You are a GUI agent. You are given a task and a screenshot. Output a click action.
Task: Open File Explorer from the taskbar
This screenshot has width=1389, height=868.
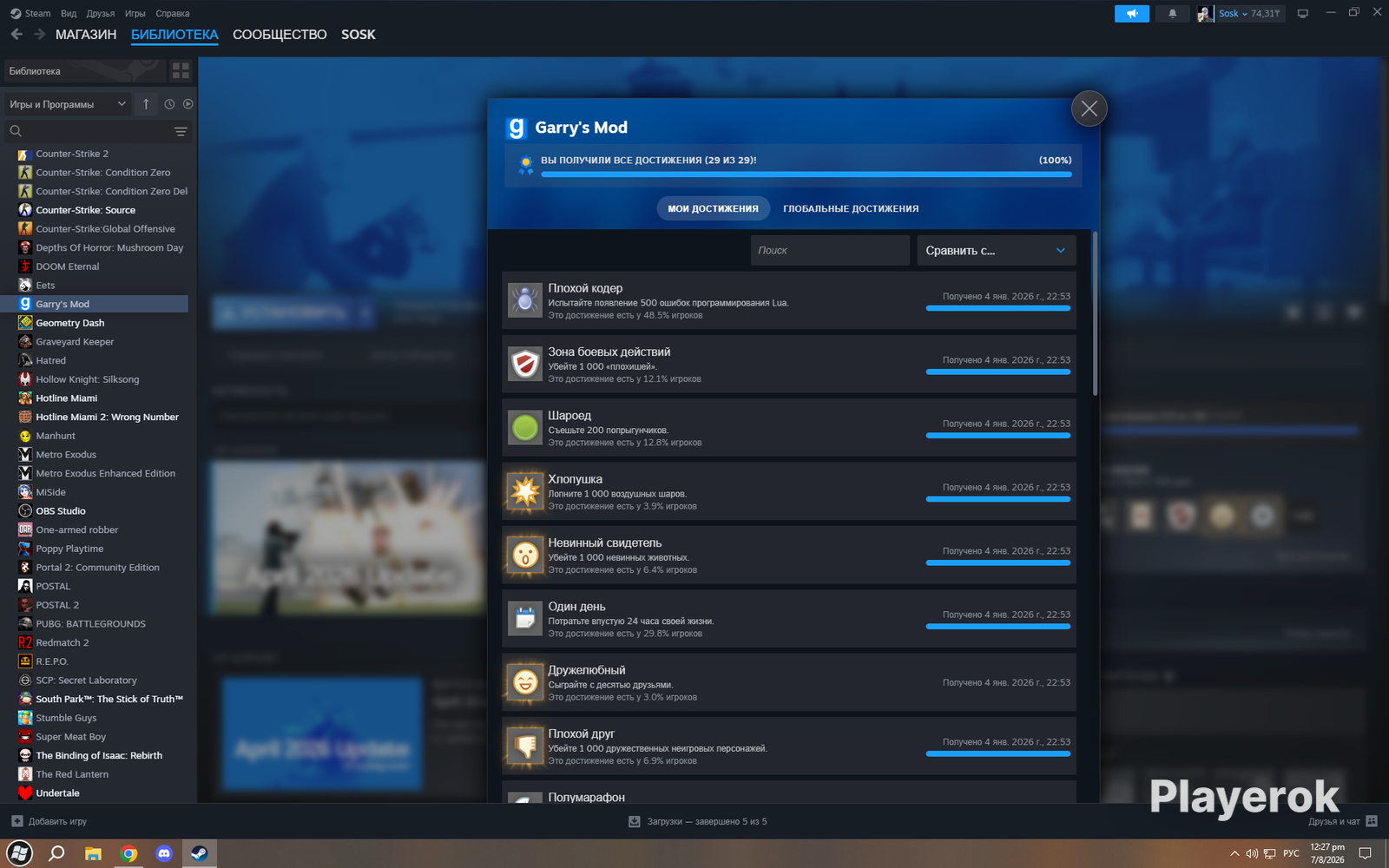coord(93,853)
